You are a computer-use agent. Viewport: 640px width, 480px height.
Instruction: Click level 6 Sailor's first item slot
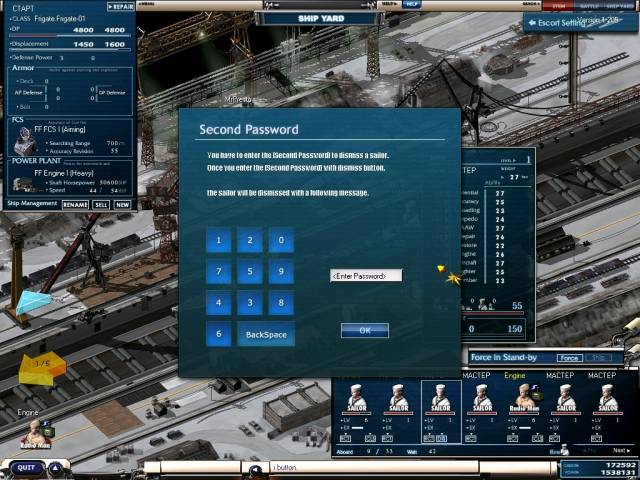[345, 438]
